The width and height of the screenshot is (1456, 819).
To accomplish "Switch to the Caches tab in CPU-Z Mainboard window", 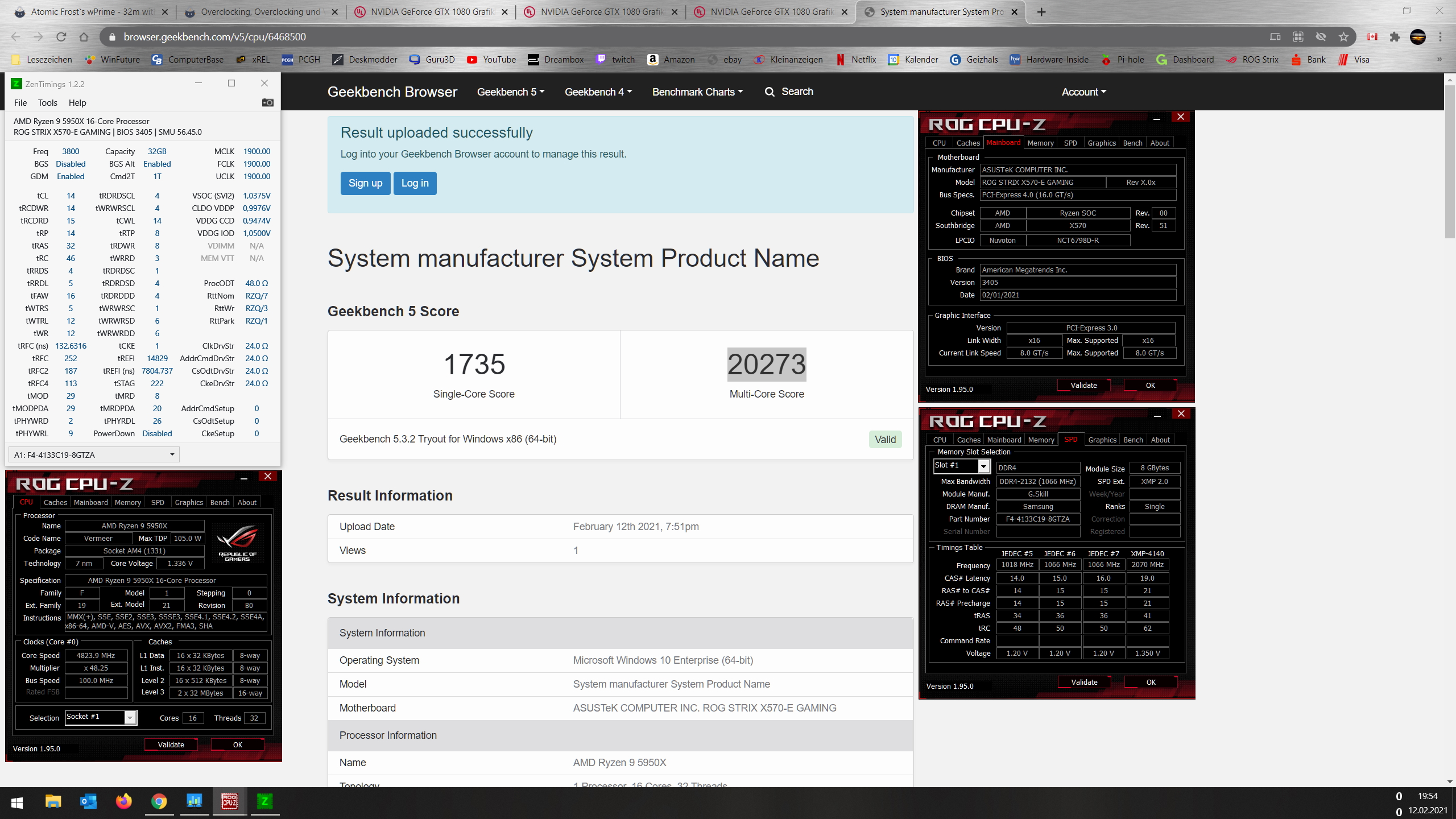I will (x=968, y=143).
